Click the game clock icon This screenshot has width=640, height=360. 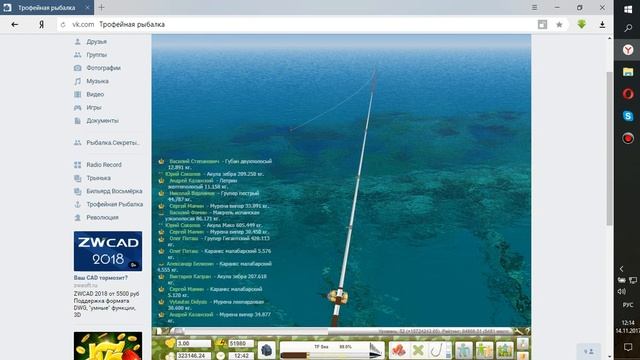(221, 356)
